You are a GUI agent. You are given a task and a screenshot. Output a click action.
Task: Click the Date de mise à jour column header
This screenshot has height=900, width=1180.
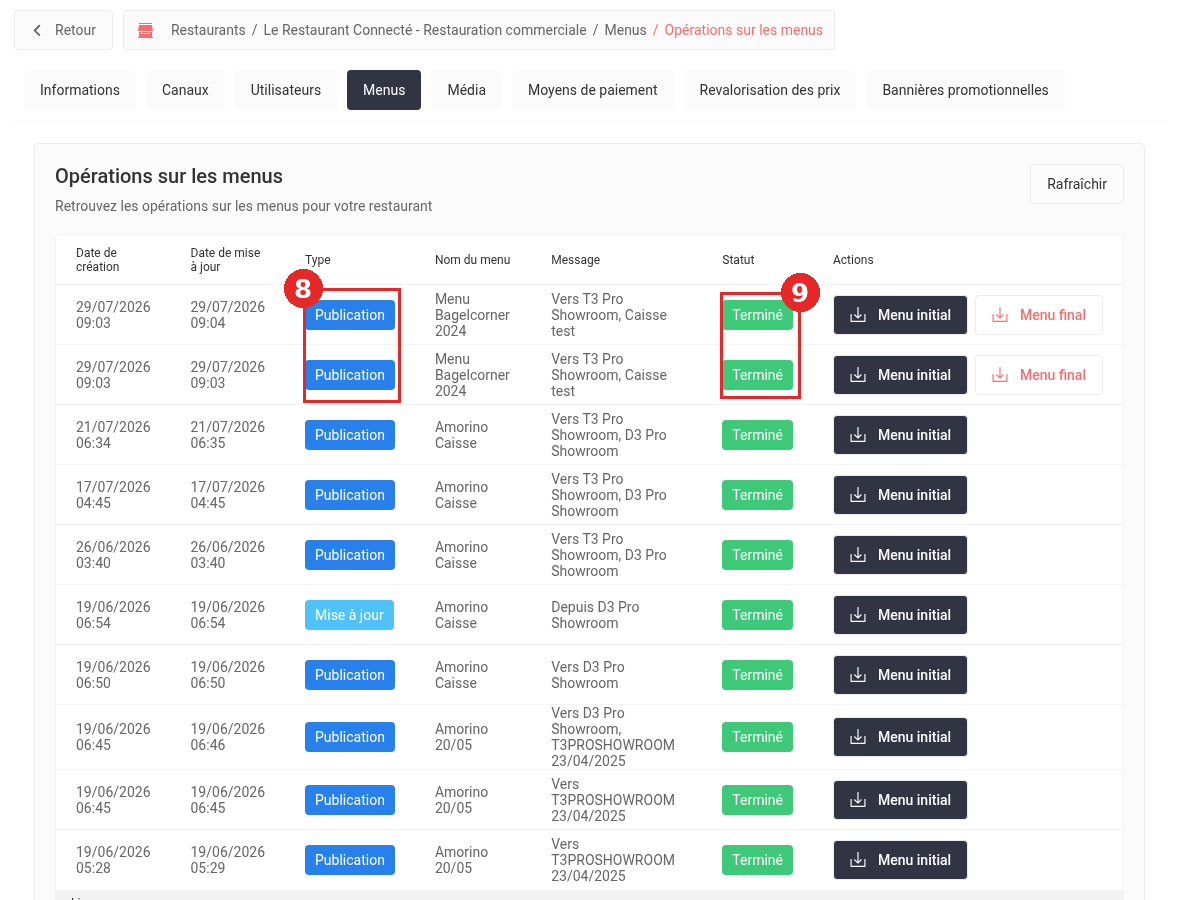pos(225,260)
